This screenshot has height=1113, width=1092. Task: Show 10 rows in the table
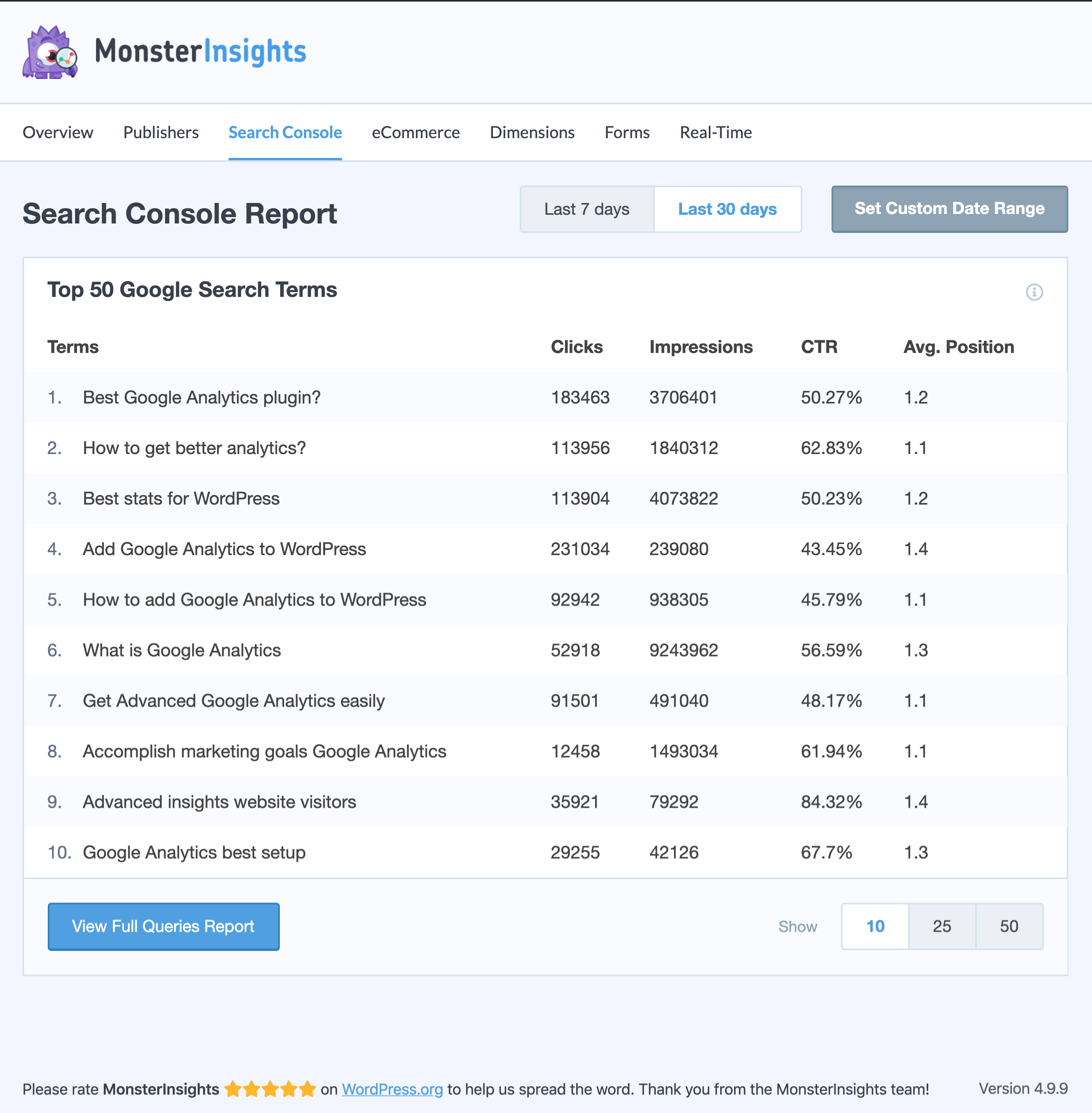[x=875, y=926]
